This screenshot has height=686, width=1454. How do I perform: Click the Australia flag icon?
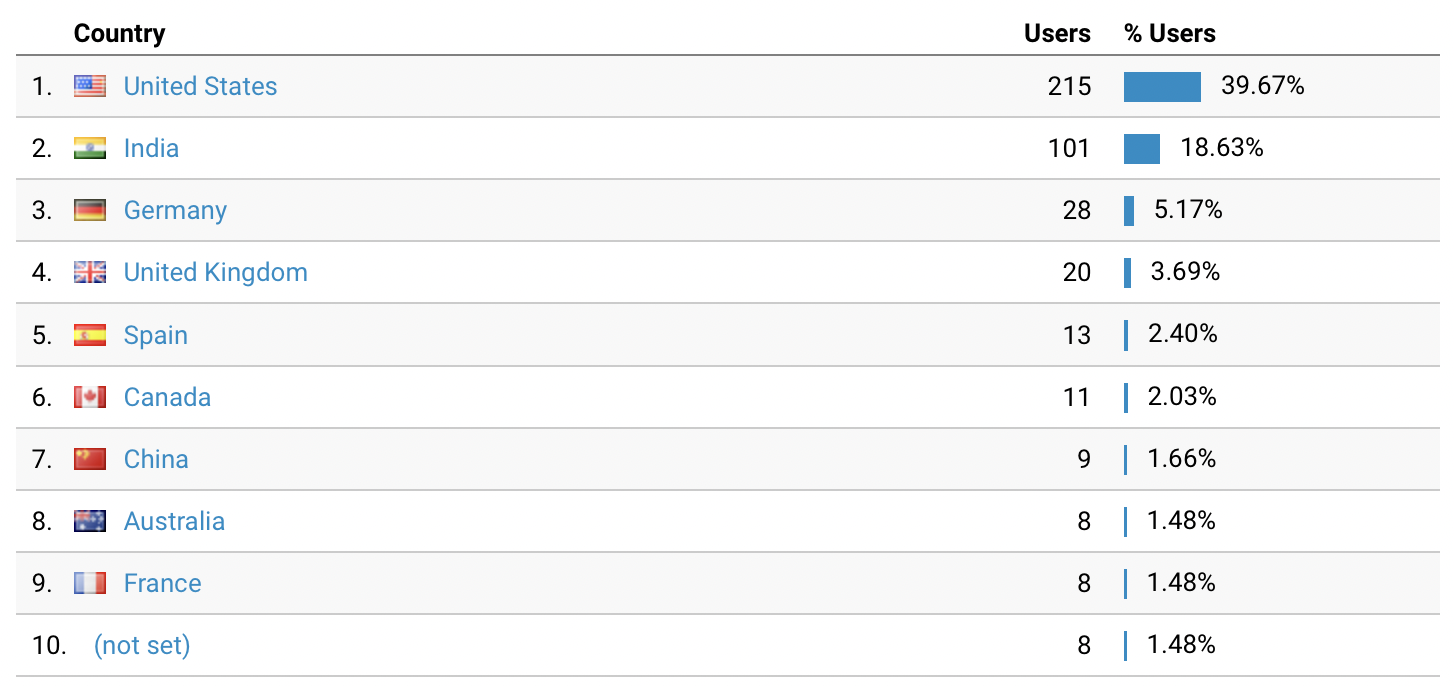(90, 521)
